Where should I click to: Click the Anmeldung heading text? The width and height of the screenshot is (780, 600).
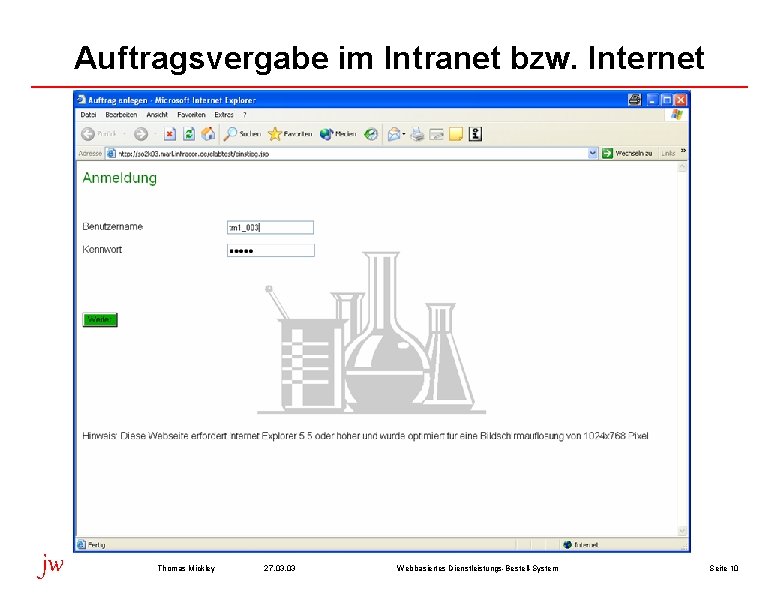[119, 178]
